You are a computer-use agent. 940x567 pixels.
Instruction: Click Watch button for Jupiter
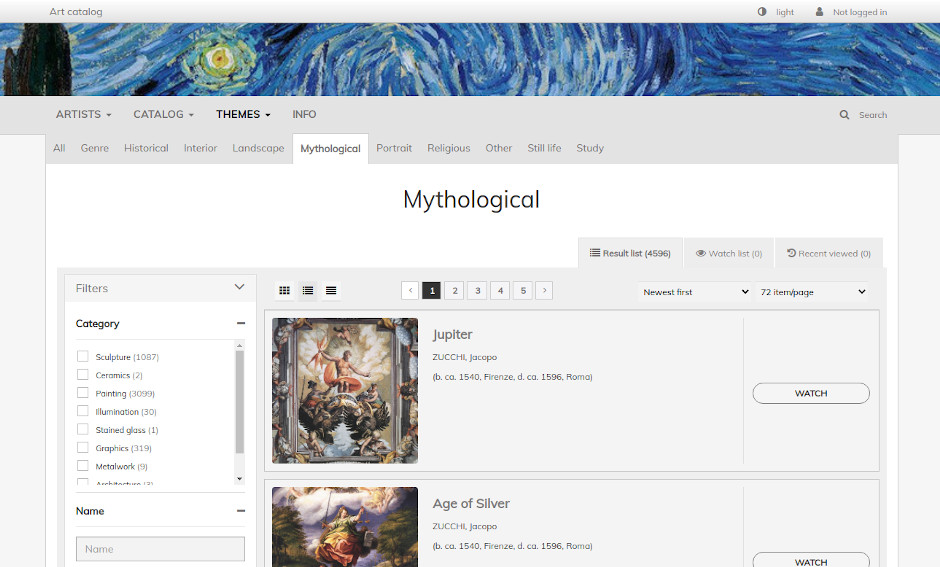pyautogui.click(x=810, y=394)
